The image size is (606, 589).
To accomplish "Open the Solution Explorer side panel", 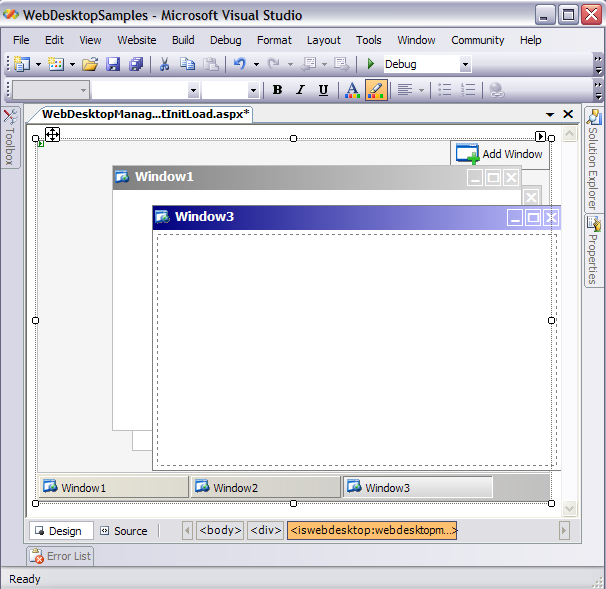I will tap(593, 160).
